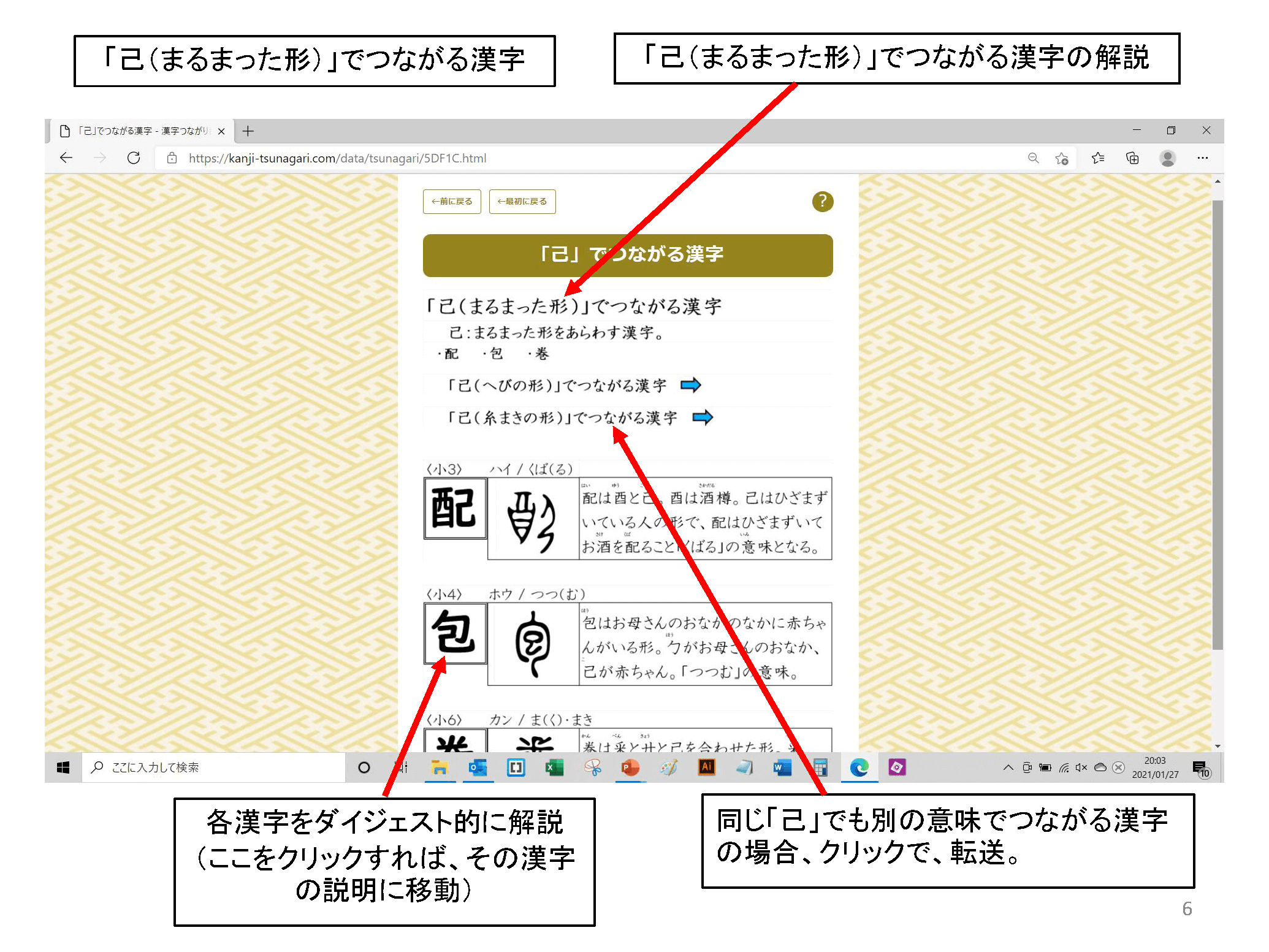This screenshot has height=952, width=1269.
Task: Add page to favorites star icon
Action: 1062,158
